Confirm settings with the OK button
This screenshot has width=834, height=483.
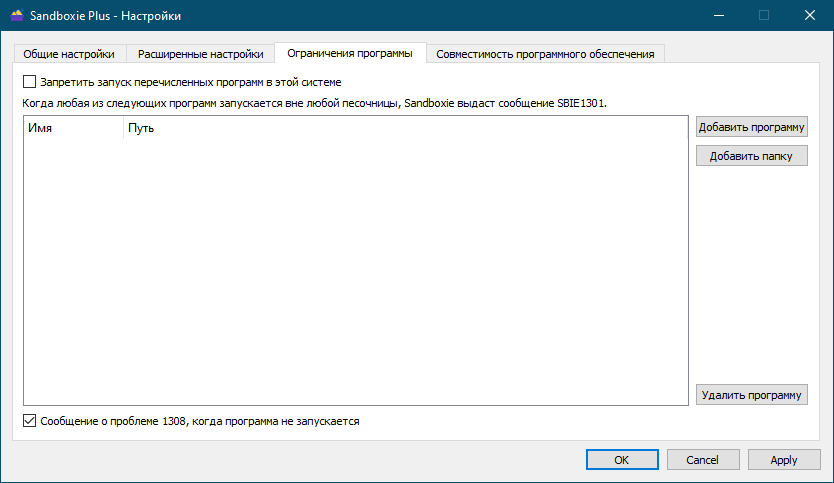[x=622, y=460]
